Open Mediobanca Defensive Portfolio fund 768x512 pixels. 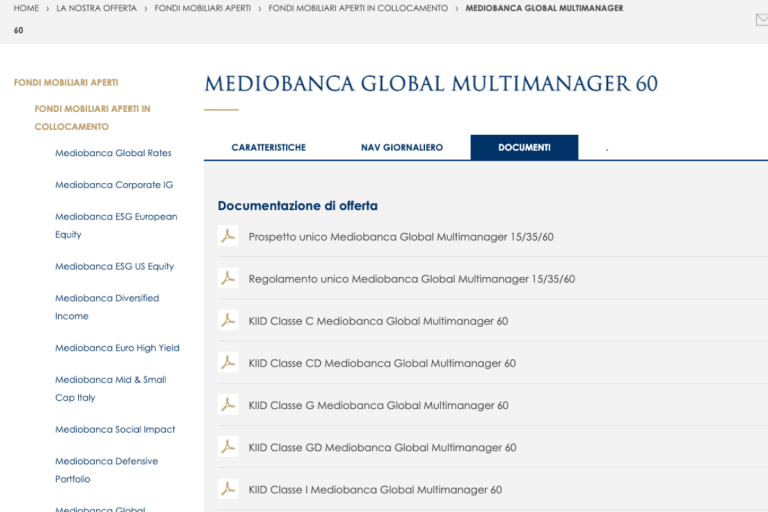tap(106, 470)
